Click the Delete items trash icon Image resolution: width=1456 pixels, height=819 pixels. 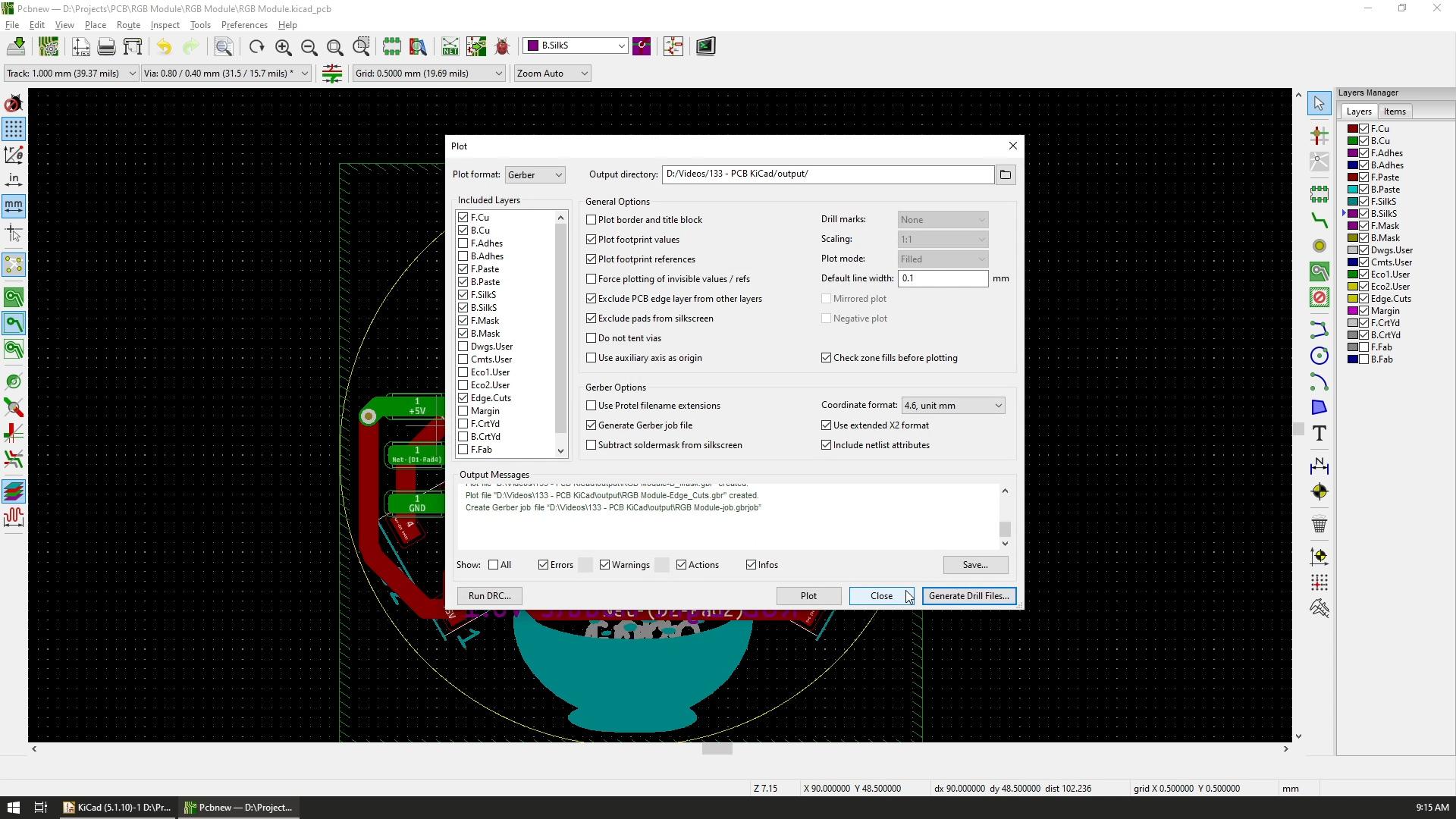(x=1319, y=525)
